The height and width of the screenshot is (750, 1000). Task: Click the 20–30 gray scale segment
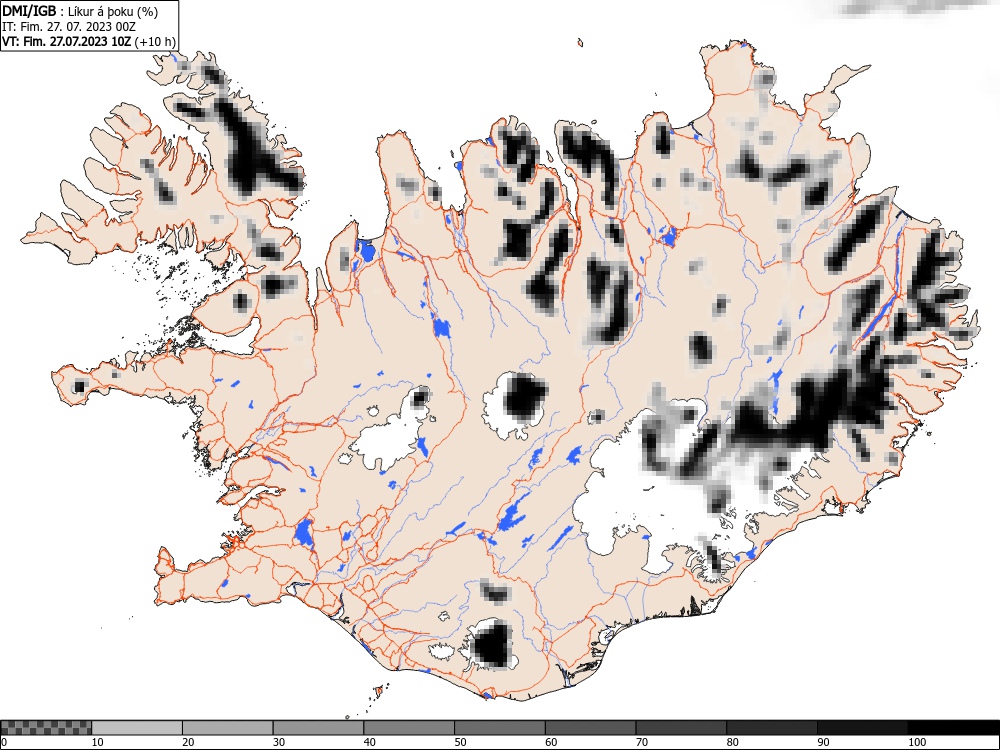coord(228,728)
